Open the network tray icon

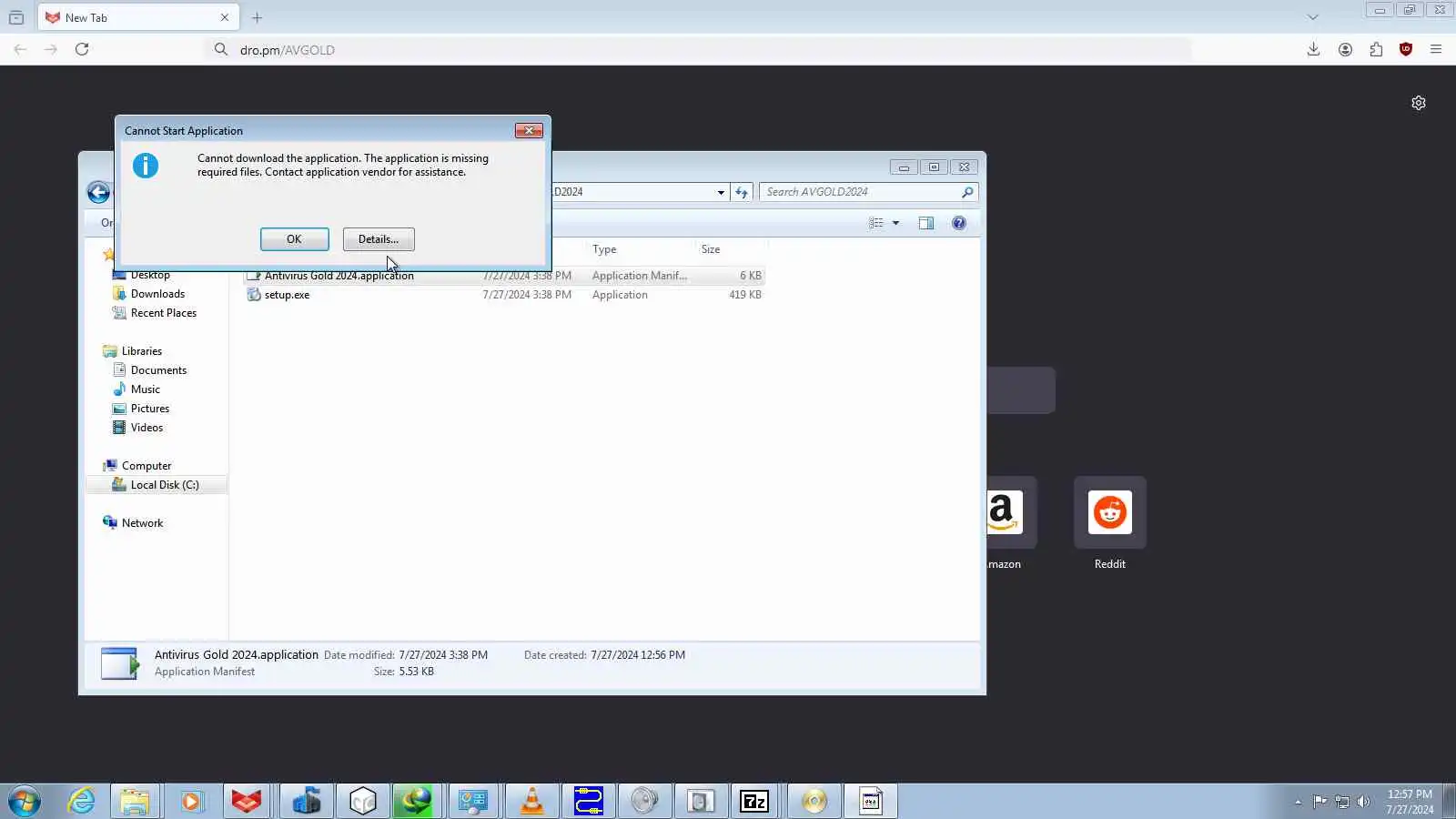click(x=1341, y=802)
